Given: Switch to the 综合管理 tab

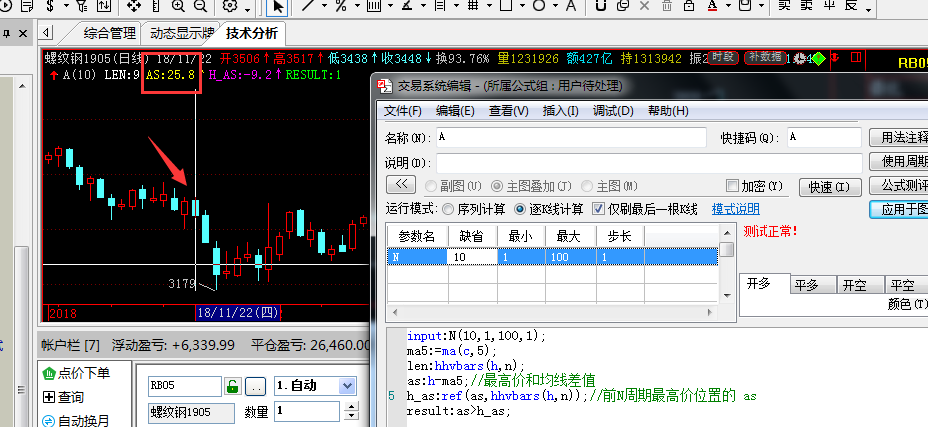Looking at the screenshot, I should tap(109, 33).
